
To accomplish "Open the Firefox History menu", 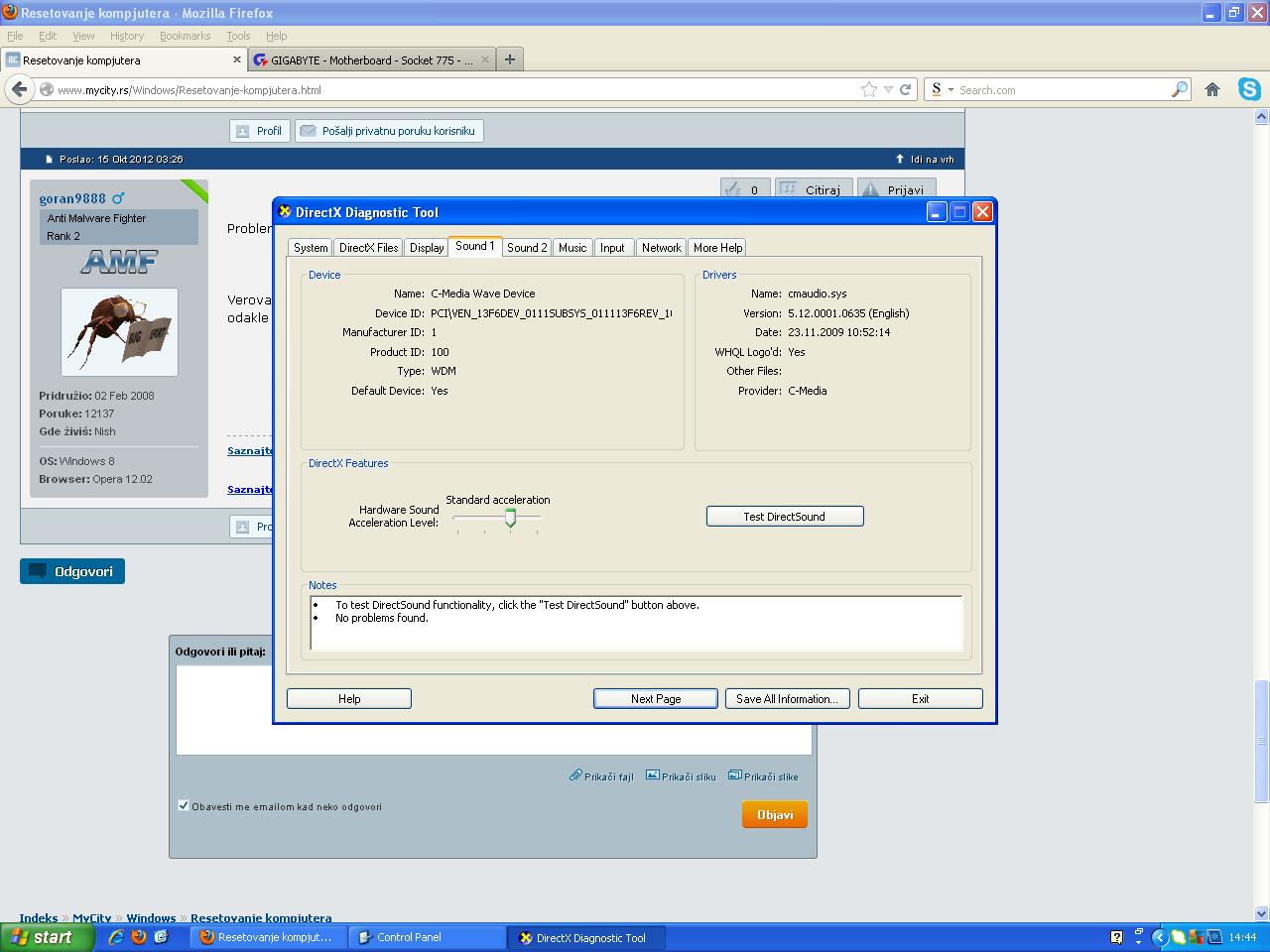I will [127, 36].
